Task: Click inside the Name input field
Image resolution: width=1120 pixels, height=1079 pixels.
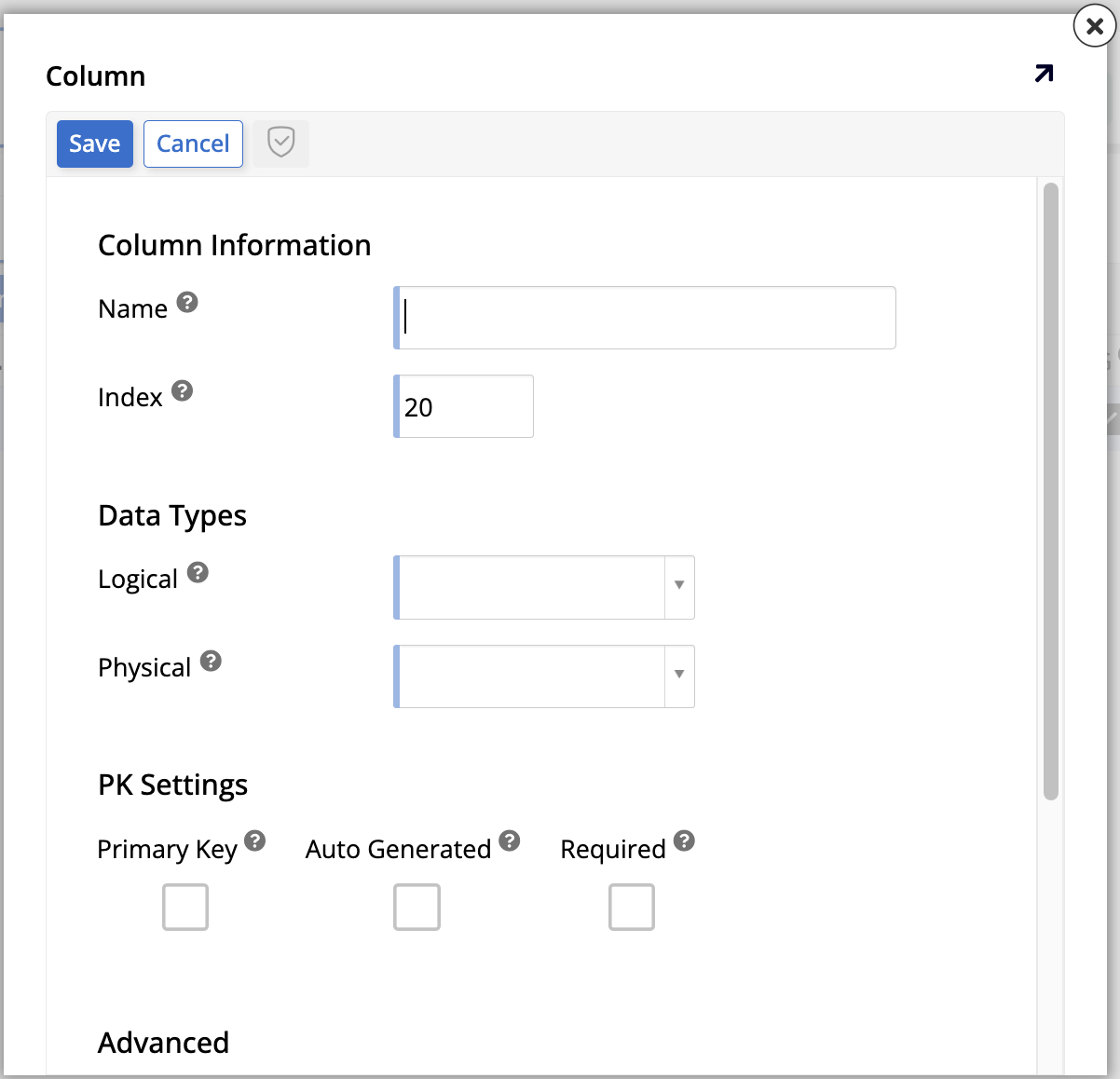Action: pos(643,317)
